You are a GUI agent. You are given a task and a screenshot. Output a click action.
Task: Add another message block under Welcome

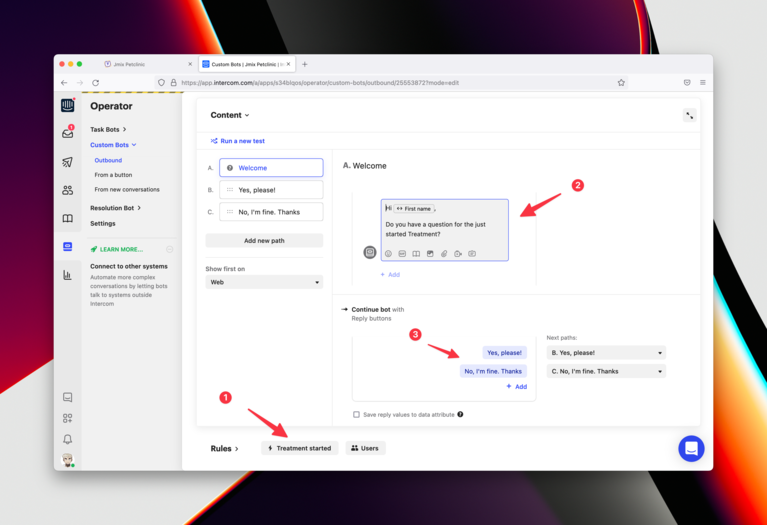coord(390,274)
